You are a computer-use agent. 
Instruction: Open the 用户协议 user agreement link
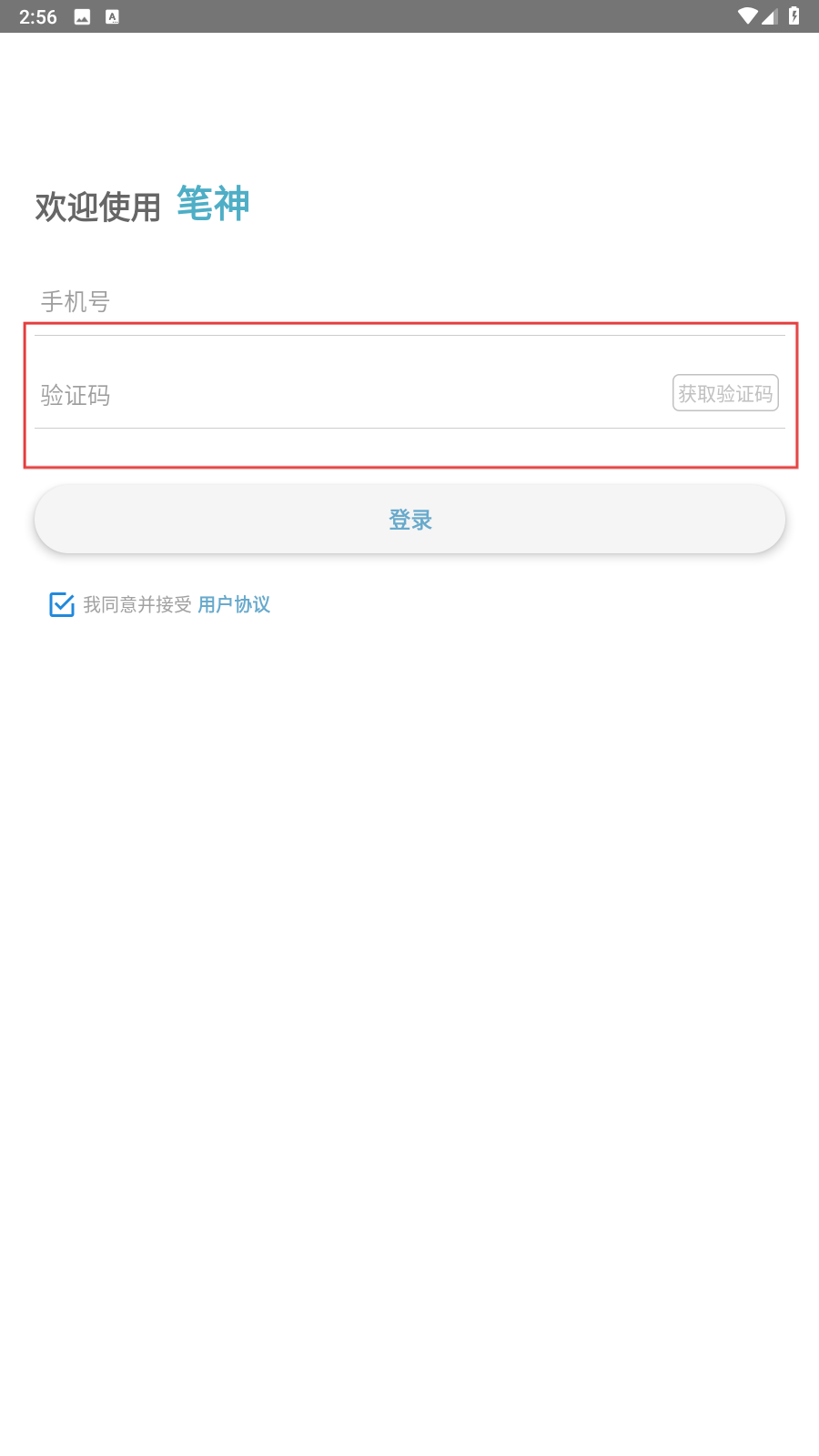pyautogui.click(x=234, y=604)
